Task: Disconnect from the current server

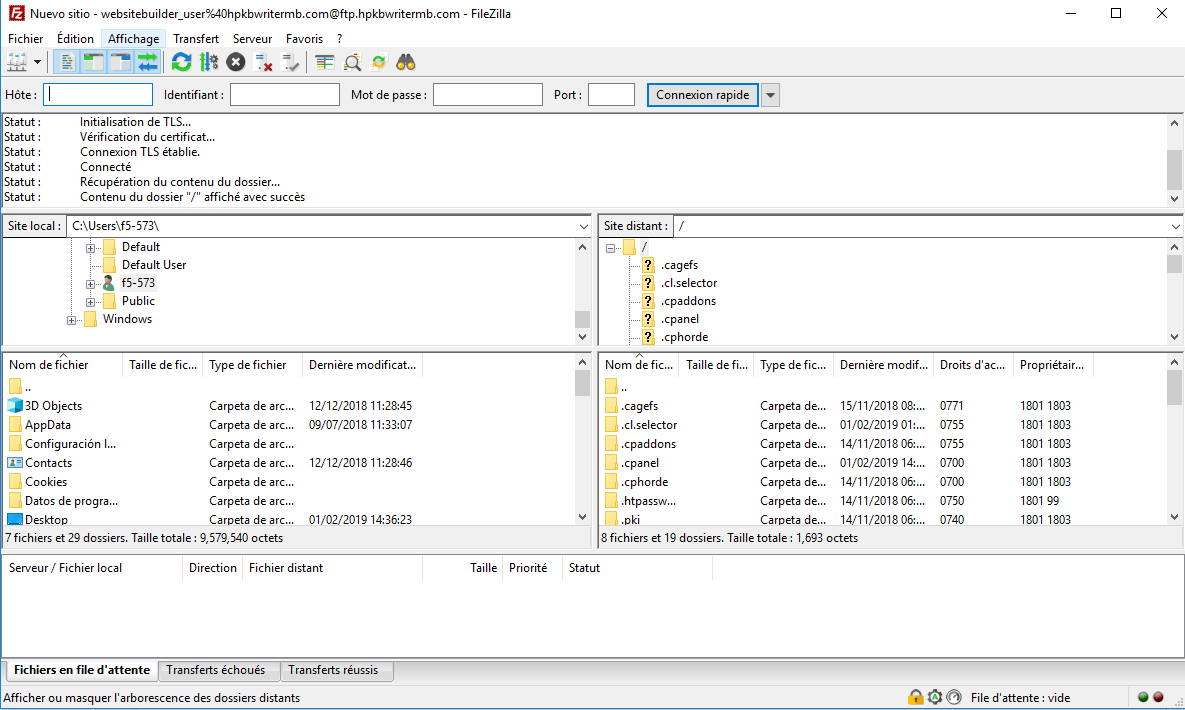Action: click(x=263, y=62)
